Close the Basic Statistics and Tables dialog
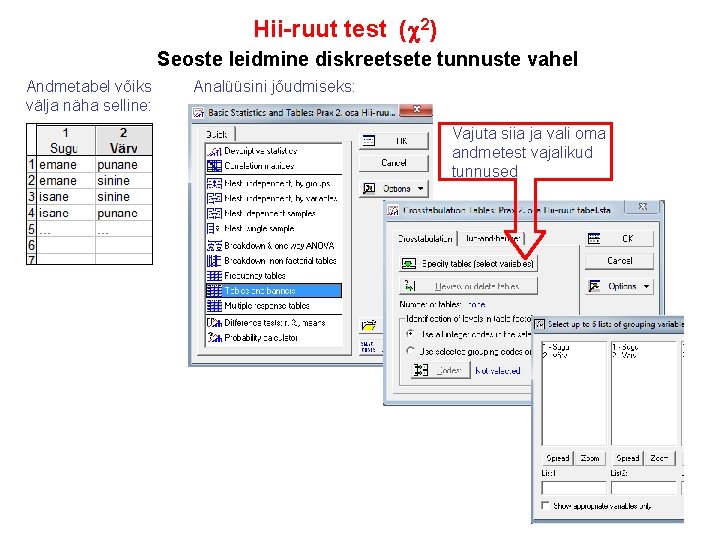The height and width of the screenshot is (540, 720). click(416, 110)
